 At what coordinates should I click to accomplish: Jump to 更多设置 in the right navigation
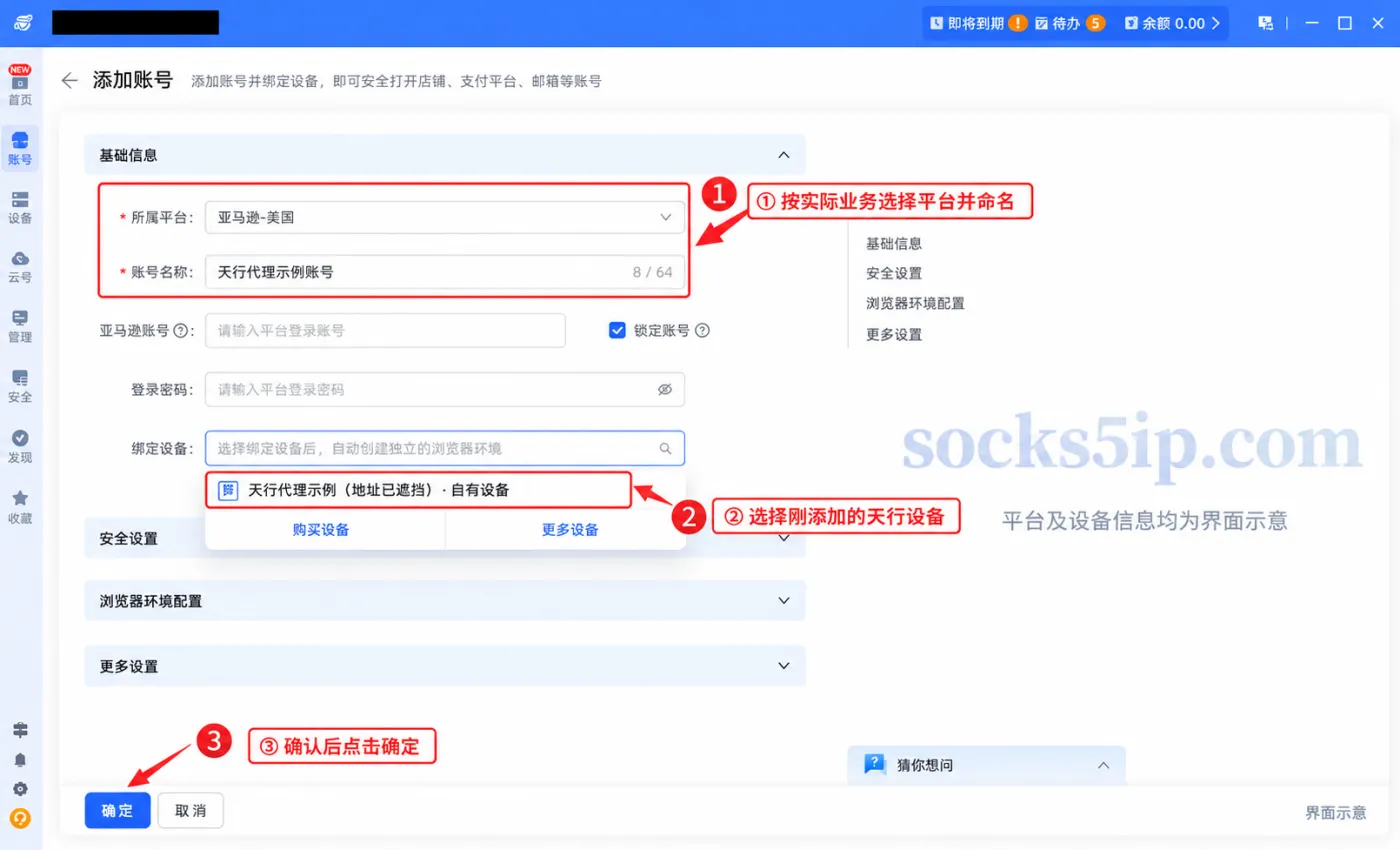(894, 334)
